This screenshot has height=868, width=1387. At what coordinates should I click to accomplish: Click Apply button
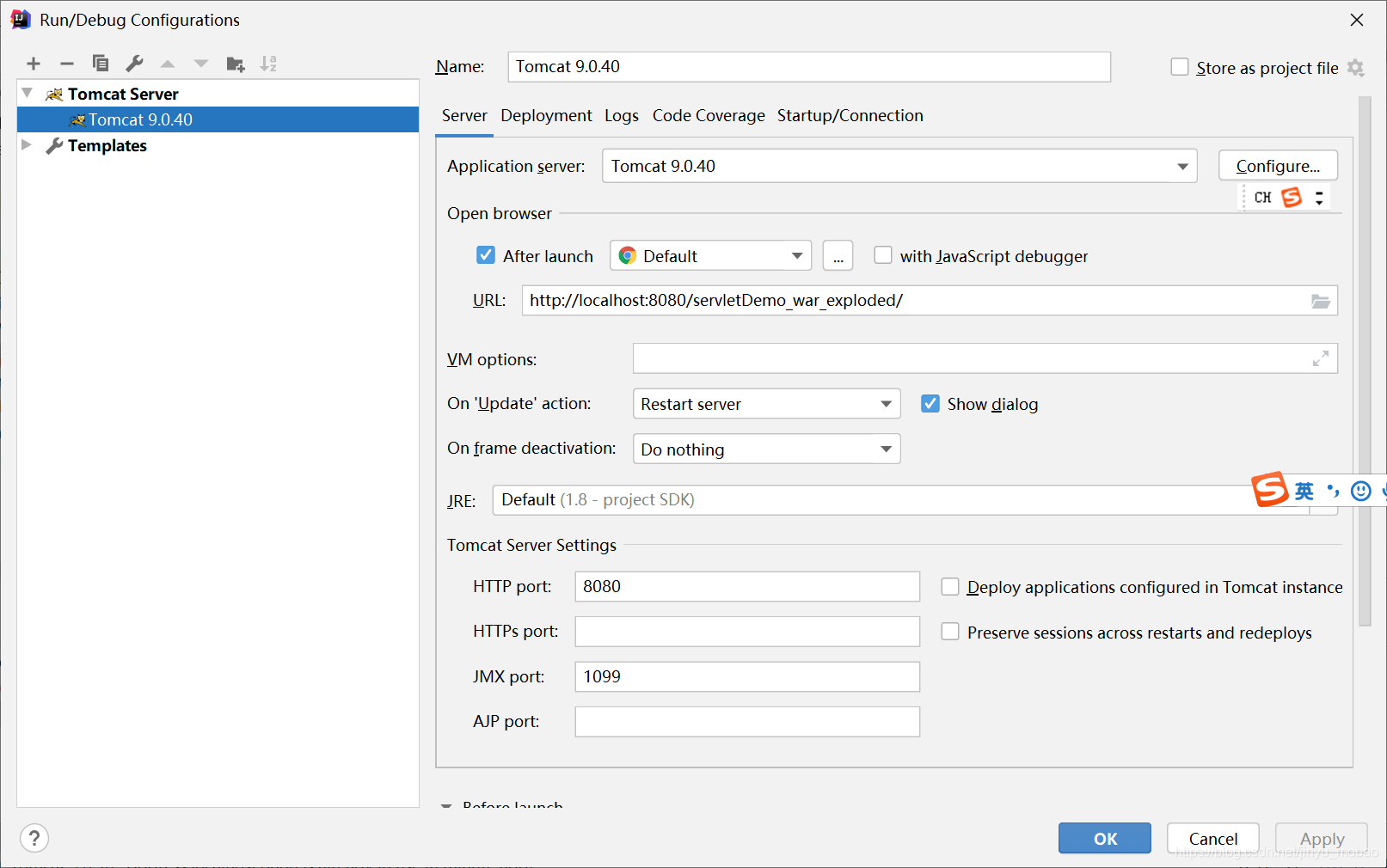(1322, 839)
